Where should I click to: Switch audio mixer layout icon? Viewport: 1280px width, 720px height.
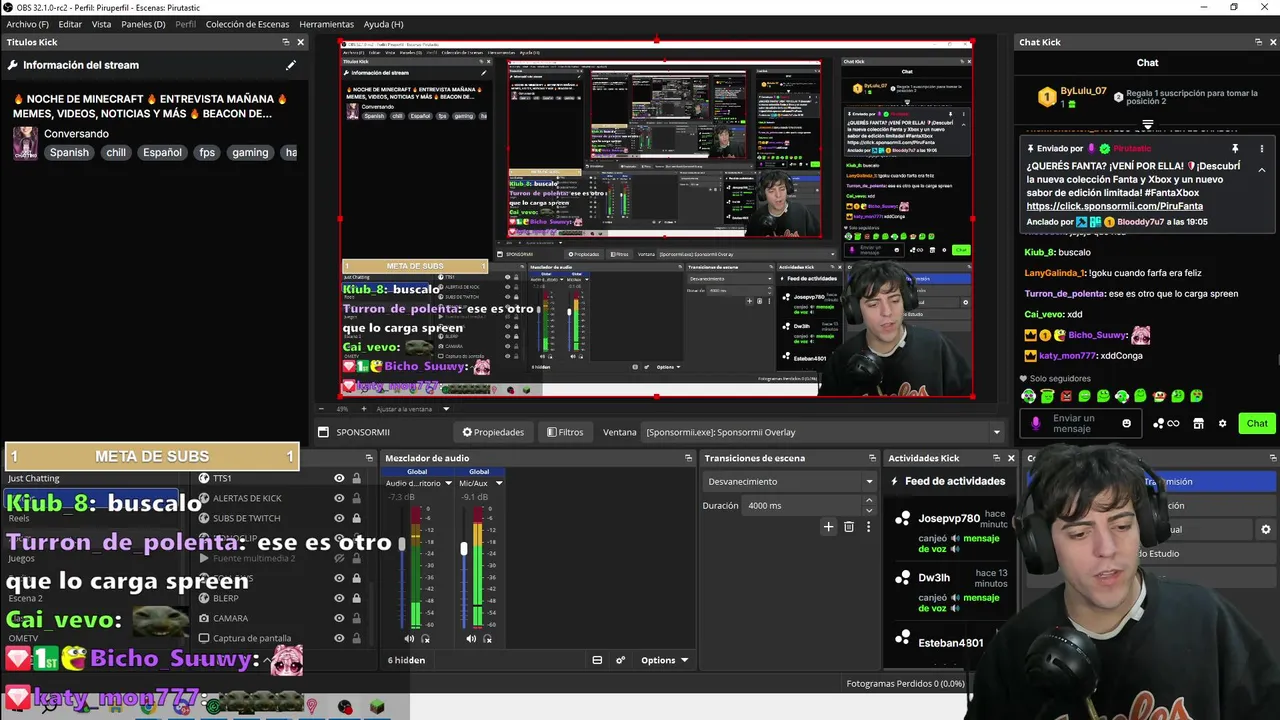tap(597, 660)
